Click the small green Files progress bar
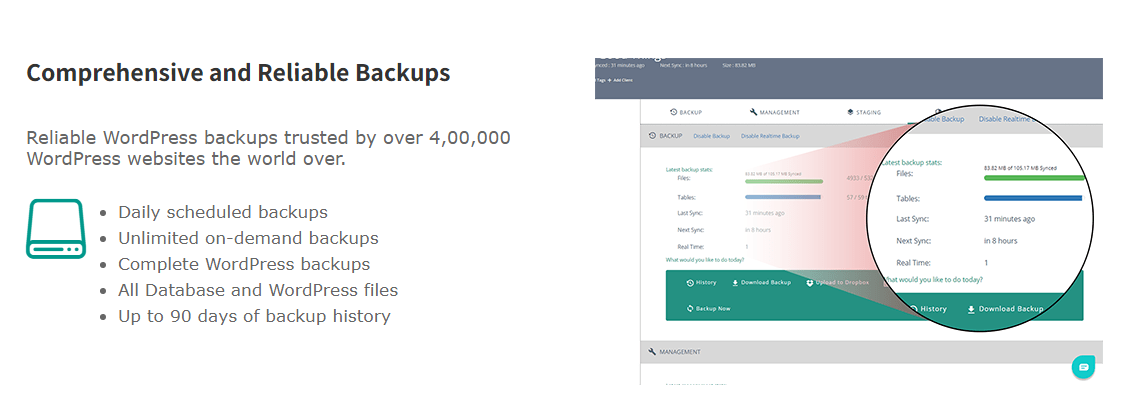This screenshot has width=1146, height=412. pos(784,181)
